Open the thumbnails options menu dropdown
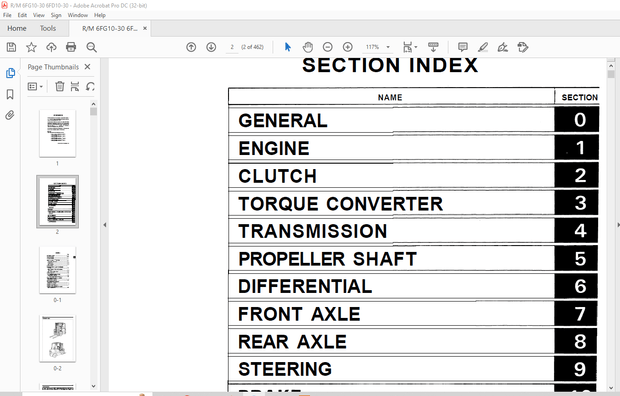This screenshot has width=620, height=396. coord(35,86)
